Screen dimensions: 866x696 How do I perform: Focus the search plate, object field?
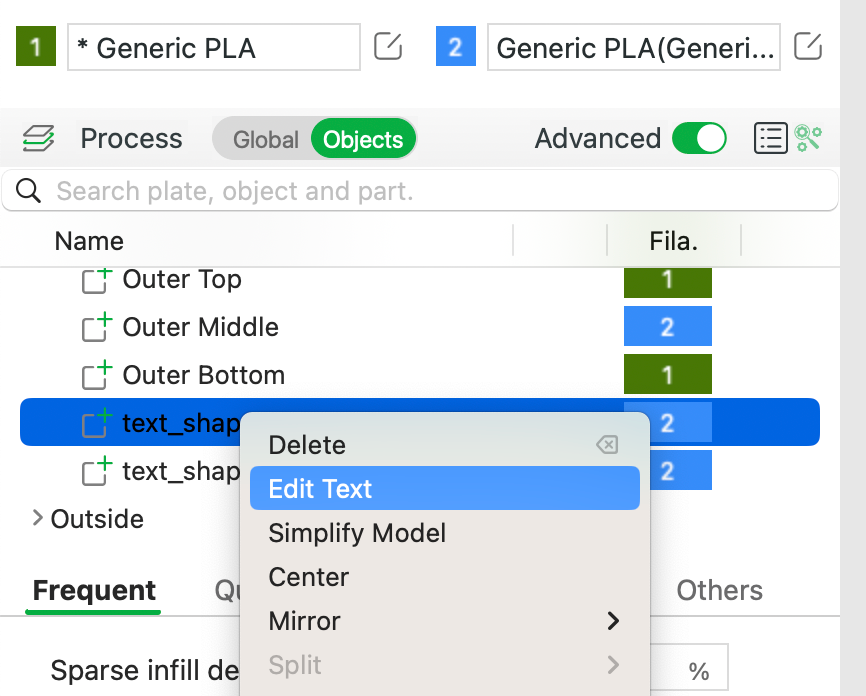pyautogui.click(x=420, y=191)
